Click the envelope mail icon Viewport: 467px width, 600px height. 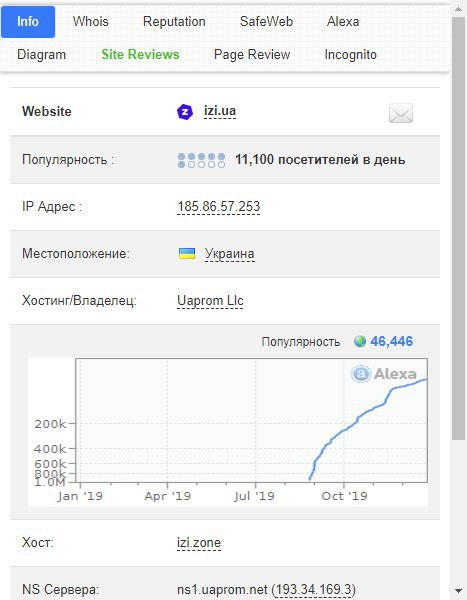coord(401,113)
